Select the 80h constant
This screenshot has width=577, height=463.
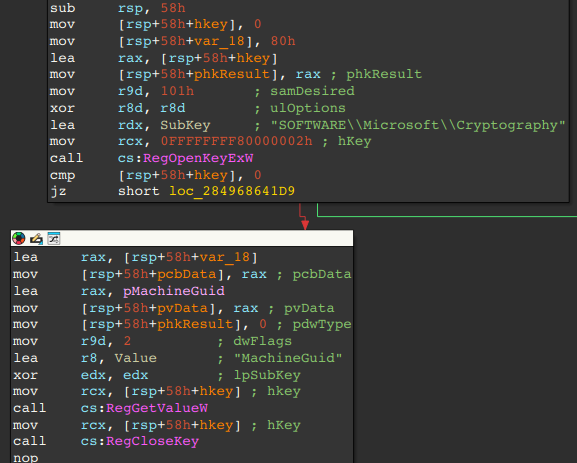tap(283, 41)
